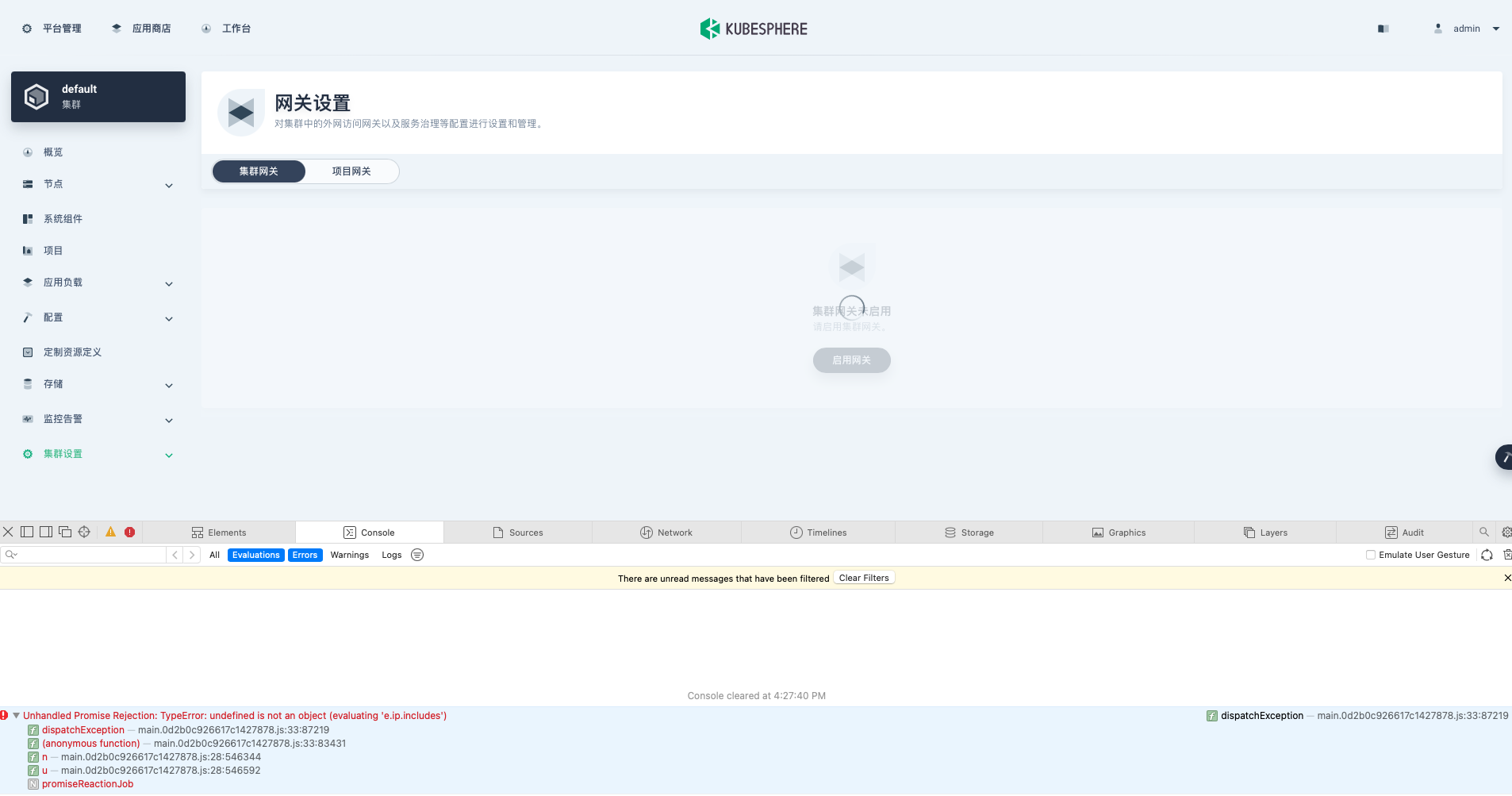The width and height of the screenshot is (1512, 796).
Task: Toggle the Errors console filter
Action: [304, 555]
